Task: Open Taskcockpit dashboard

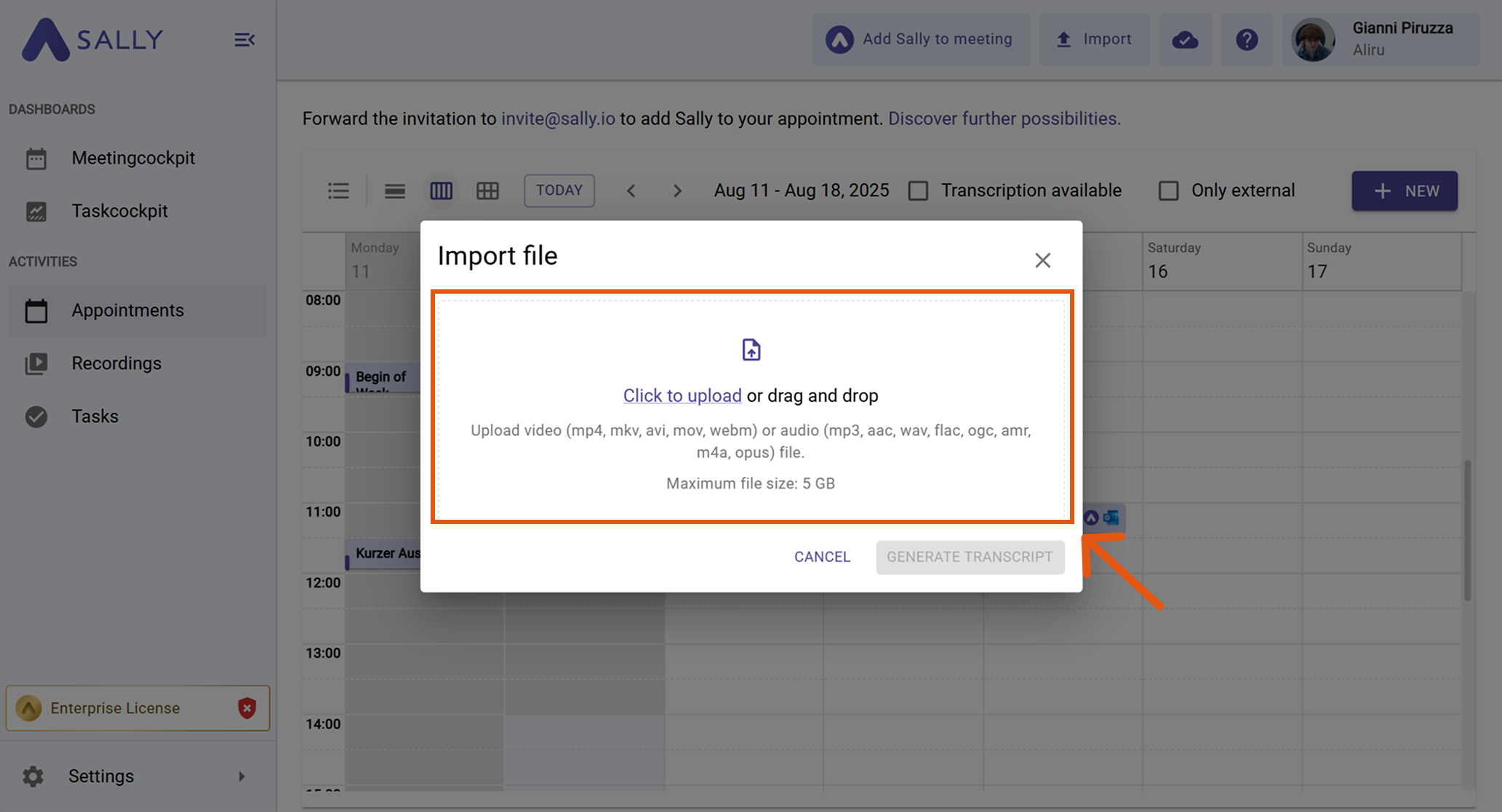Action: pos(137,211)
